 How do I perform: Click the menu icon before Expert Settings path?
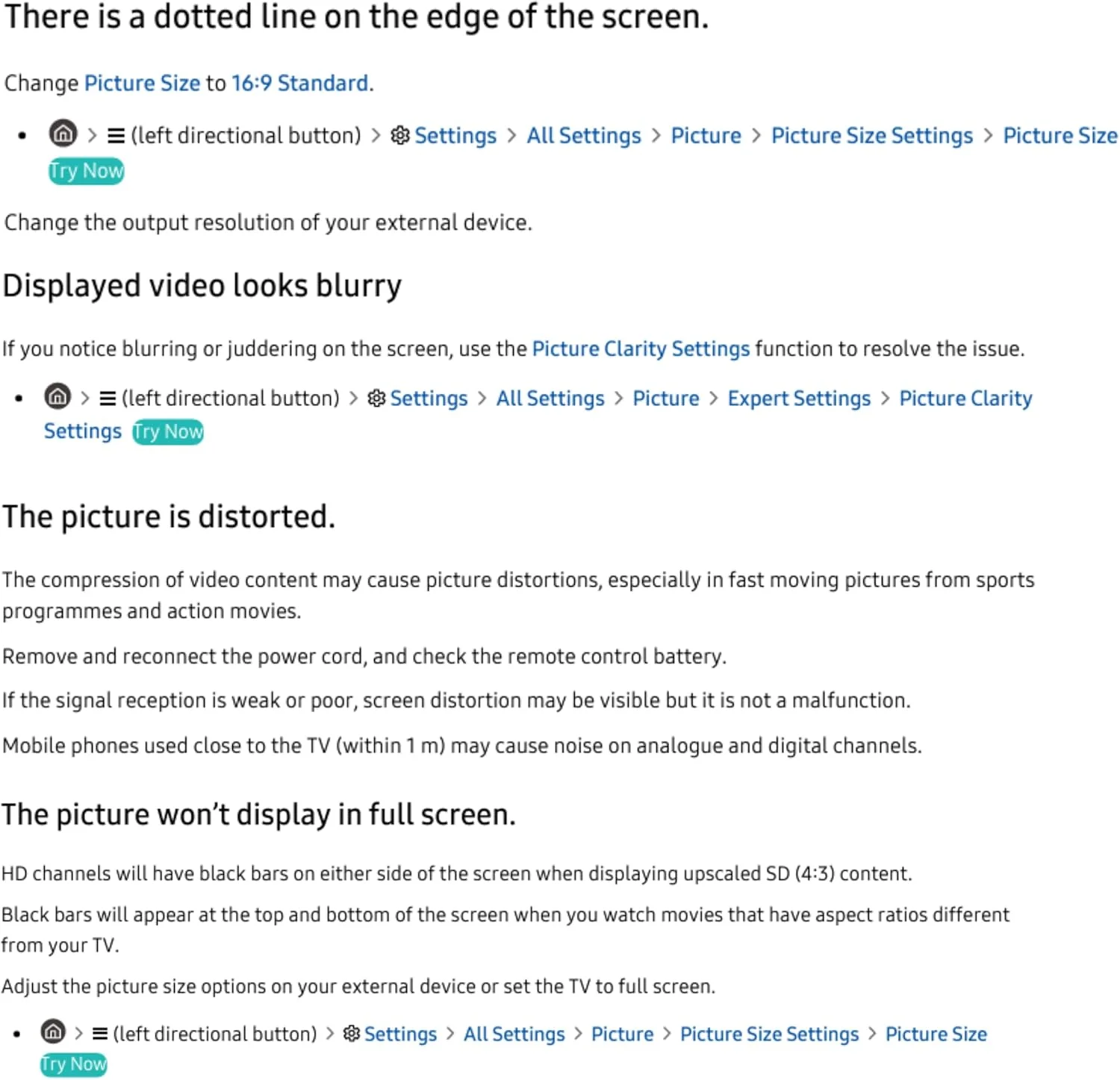[108, 399]
